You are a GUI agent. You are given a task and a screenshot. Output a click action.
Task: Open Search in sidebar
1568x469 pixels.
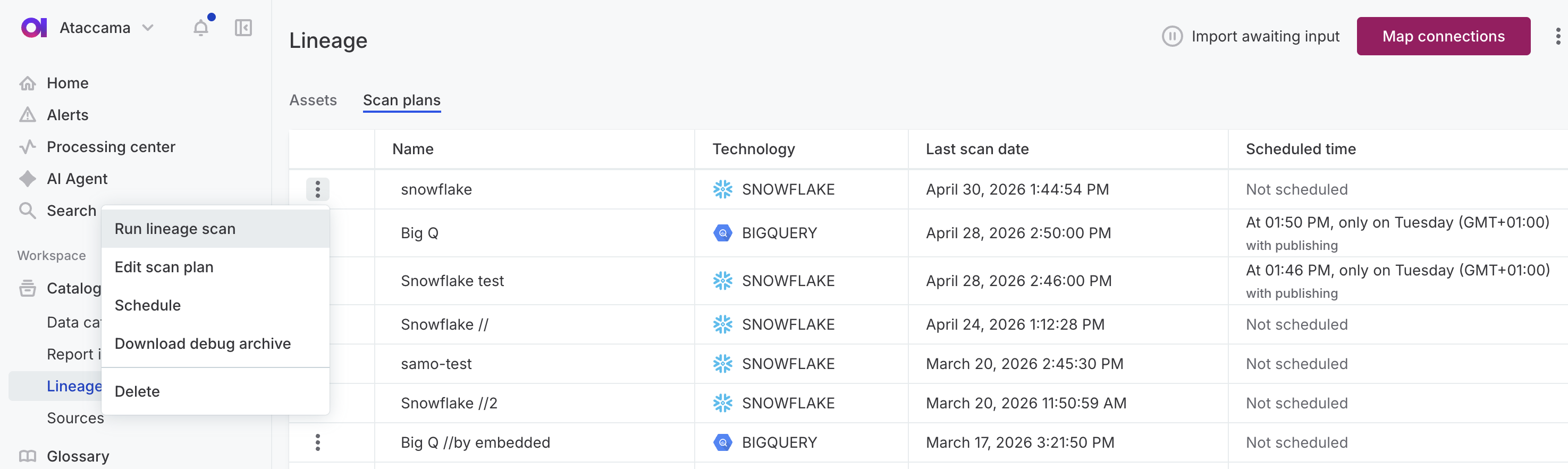click(x=71, y=210)
